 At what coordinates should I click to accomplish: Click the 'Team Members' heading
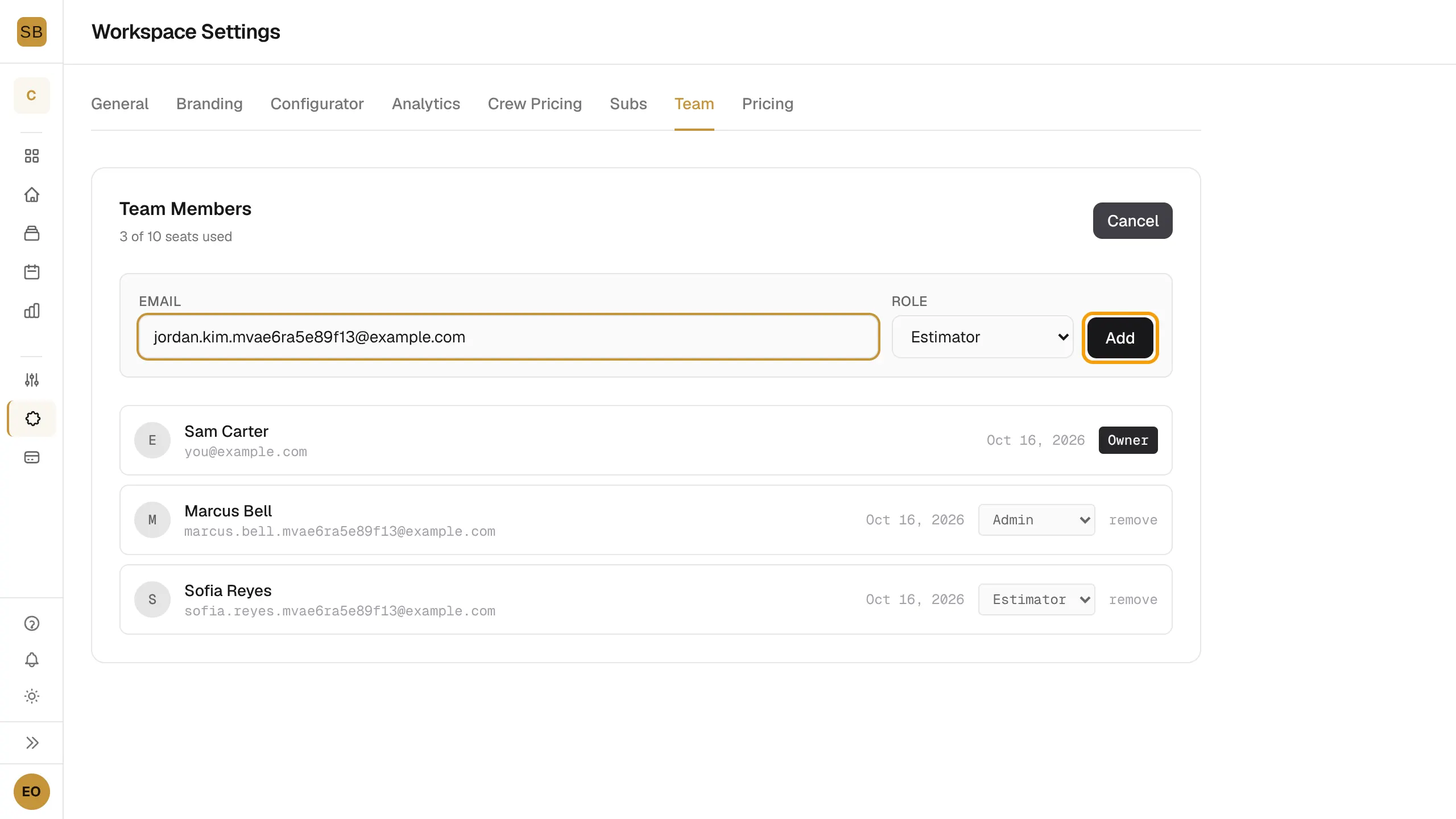point(185,209)
